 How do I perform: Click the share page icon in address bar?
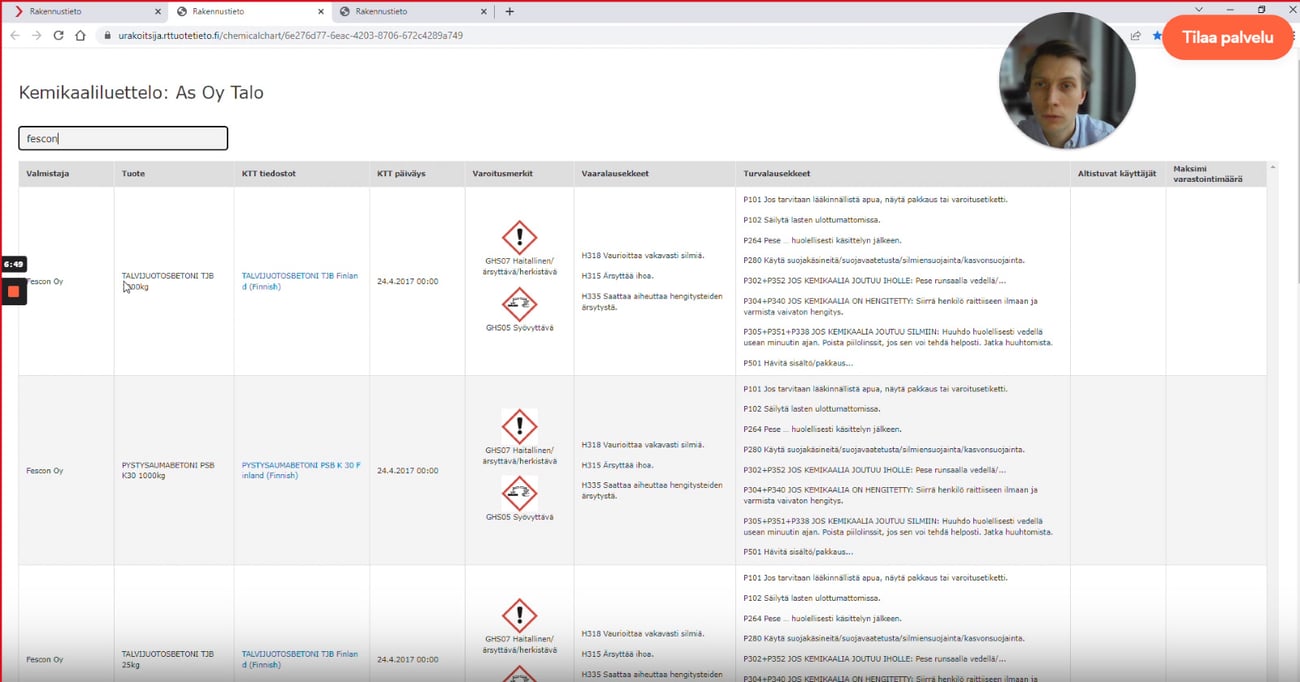(x=1136, y=35)
